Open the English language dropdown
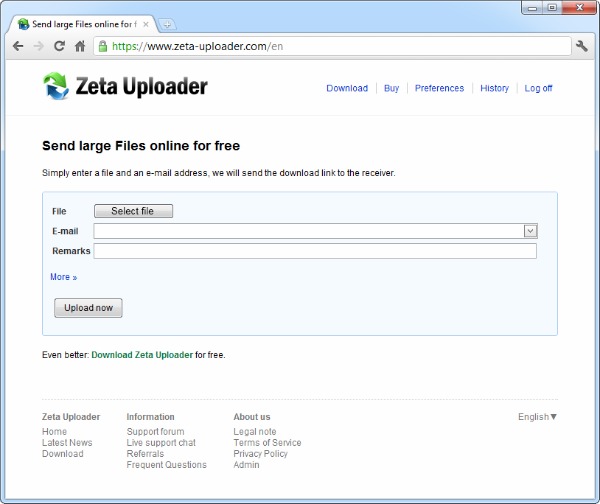Screen dimensions: 600x504 click(x=537, y=417)
